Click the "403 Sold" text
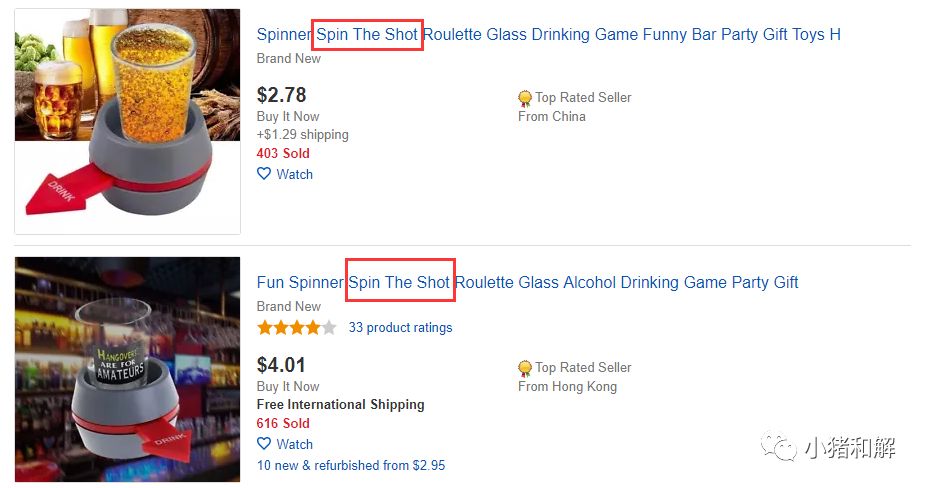925x488 pixels. click(x=283, y=153)
